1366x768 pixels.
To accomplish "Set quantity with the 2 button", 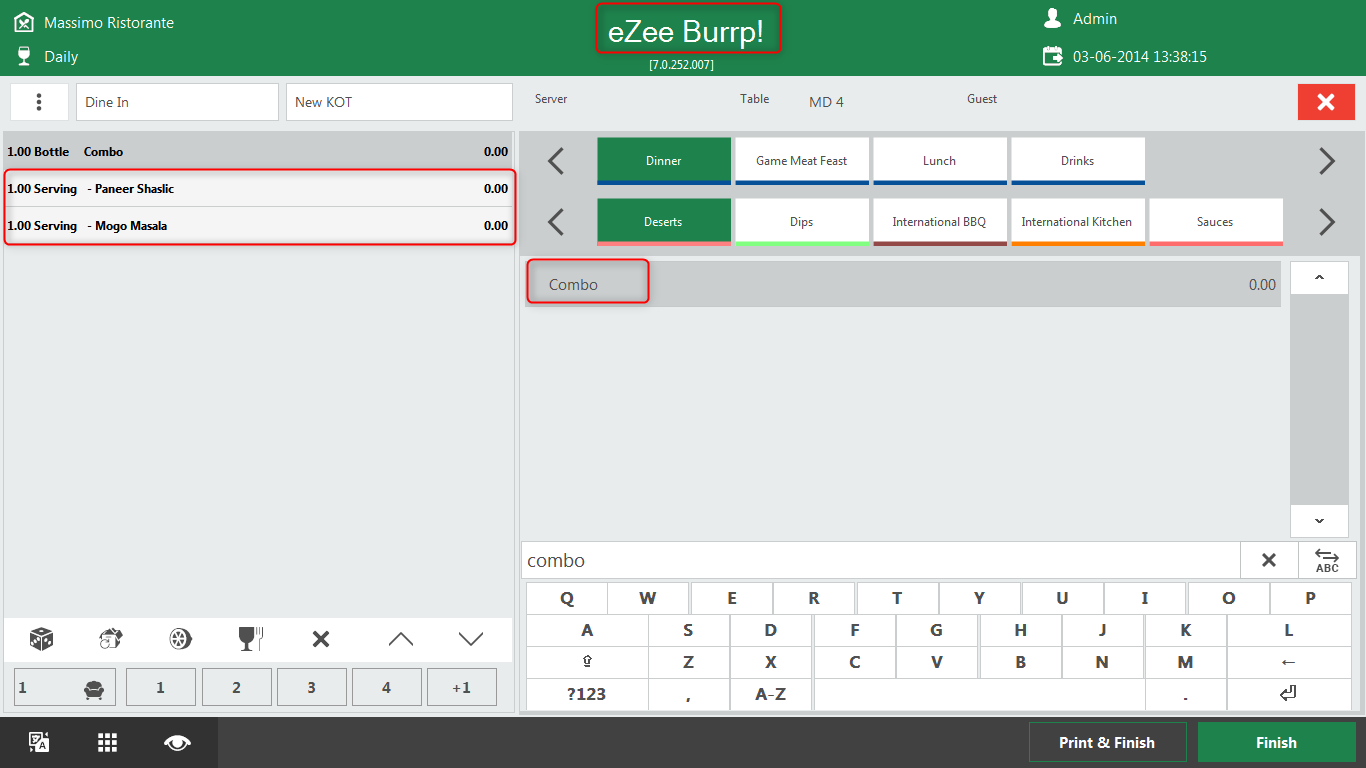I will 236,687.
